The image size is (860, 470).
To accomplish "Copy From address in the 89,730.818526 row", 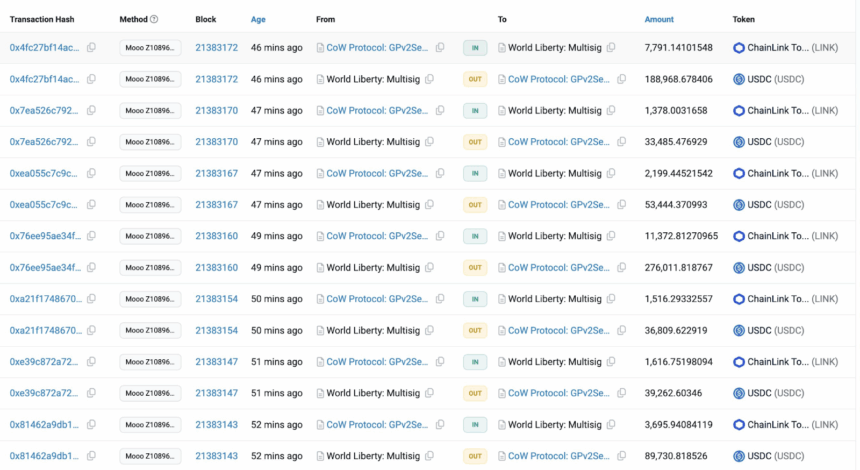I will [x=429, y=456].
